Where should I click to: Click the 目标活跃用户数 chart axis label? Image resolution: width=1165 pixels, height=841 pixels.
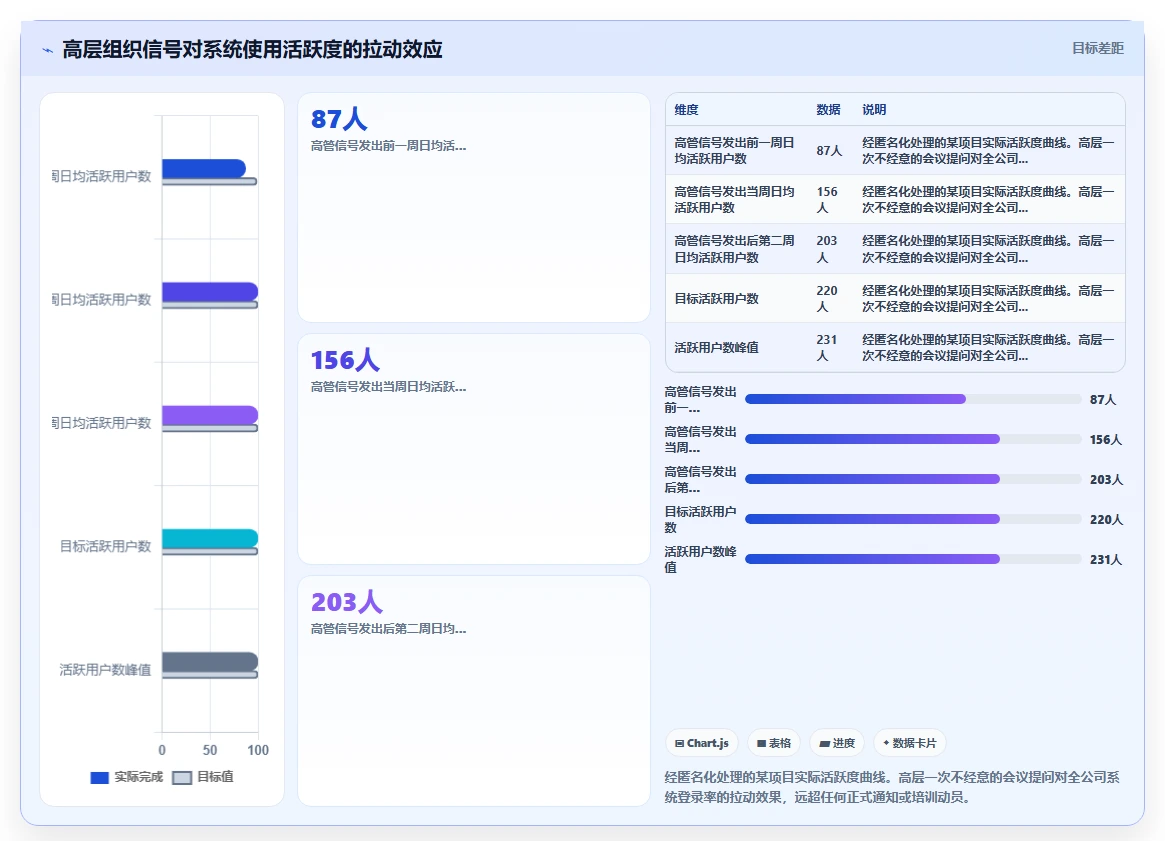tap(106, 547)
